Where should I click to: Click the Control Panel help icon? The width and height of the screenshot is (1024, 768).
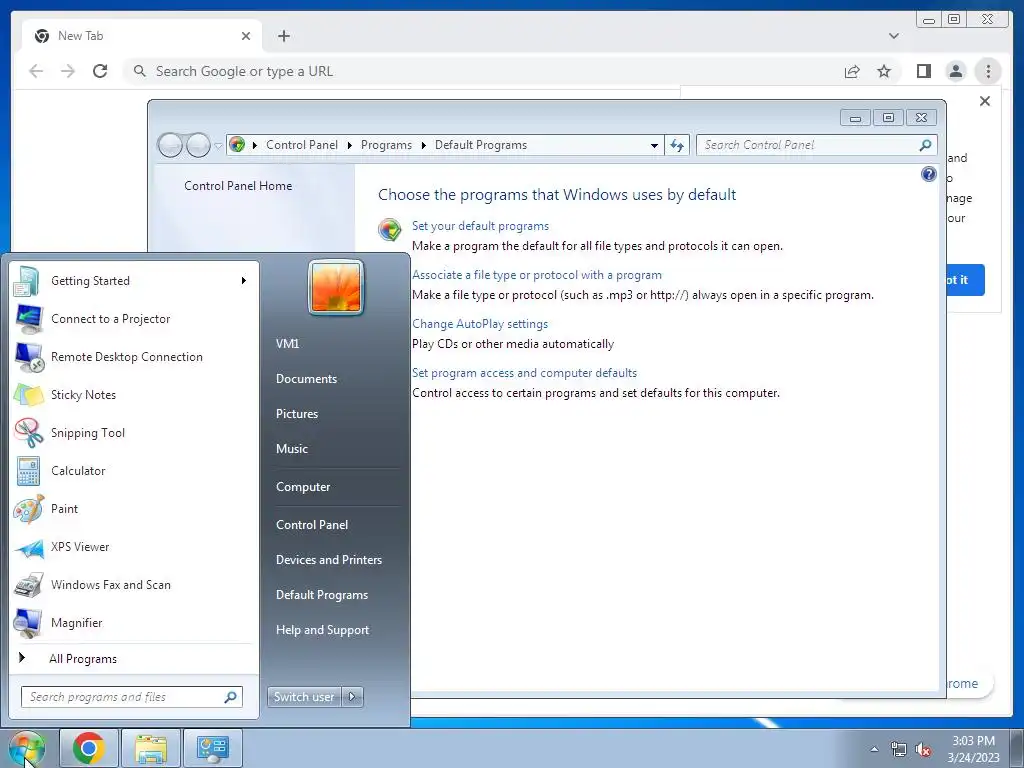(929, 174)
